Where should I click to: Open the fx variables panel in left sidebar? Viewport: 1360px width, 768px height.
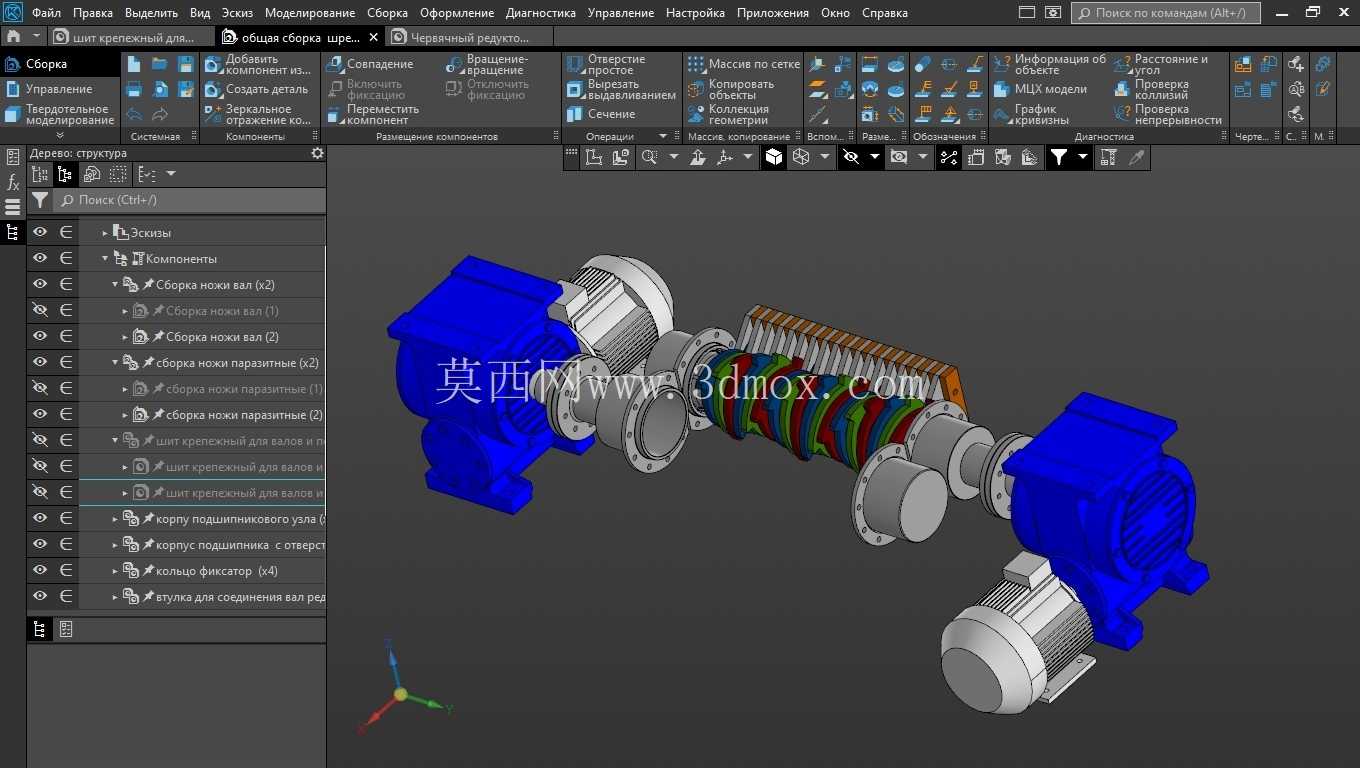tap(13, 182)
